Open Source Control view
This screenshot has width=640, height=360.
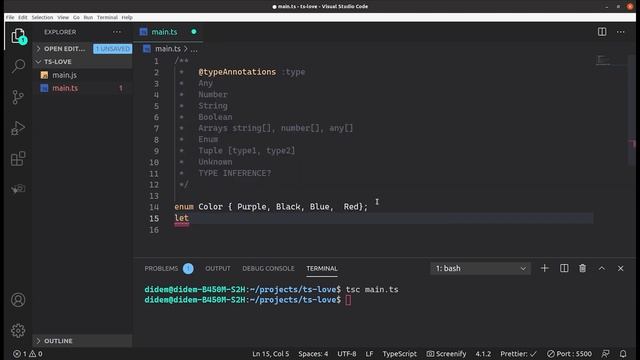[x=18, y=97]
